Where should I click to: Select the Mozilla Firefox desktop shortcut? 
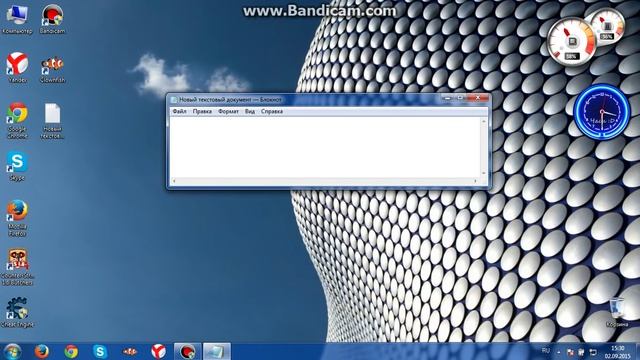click(17, 218)
